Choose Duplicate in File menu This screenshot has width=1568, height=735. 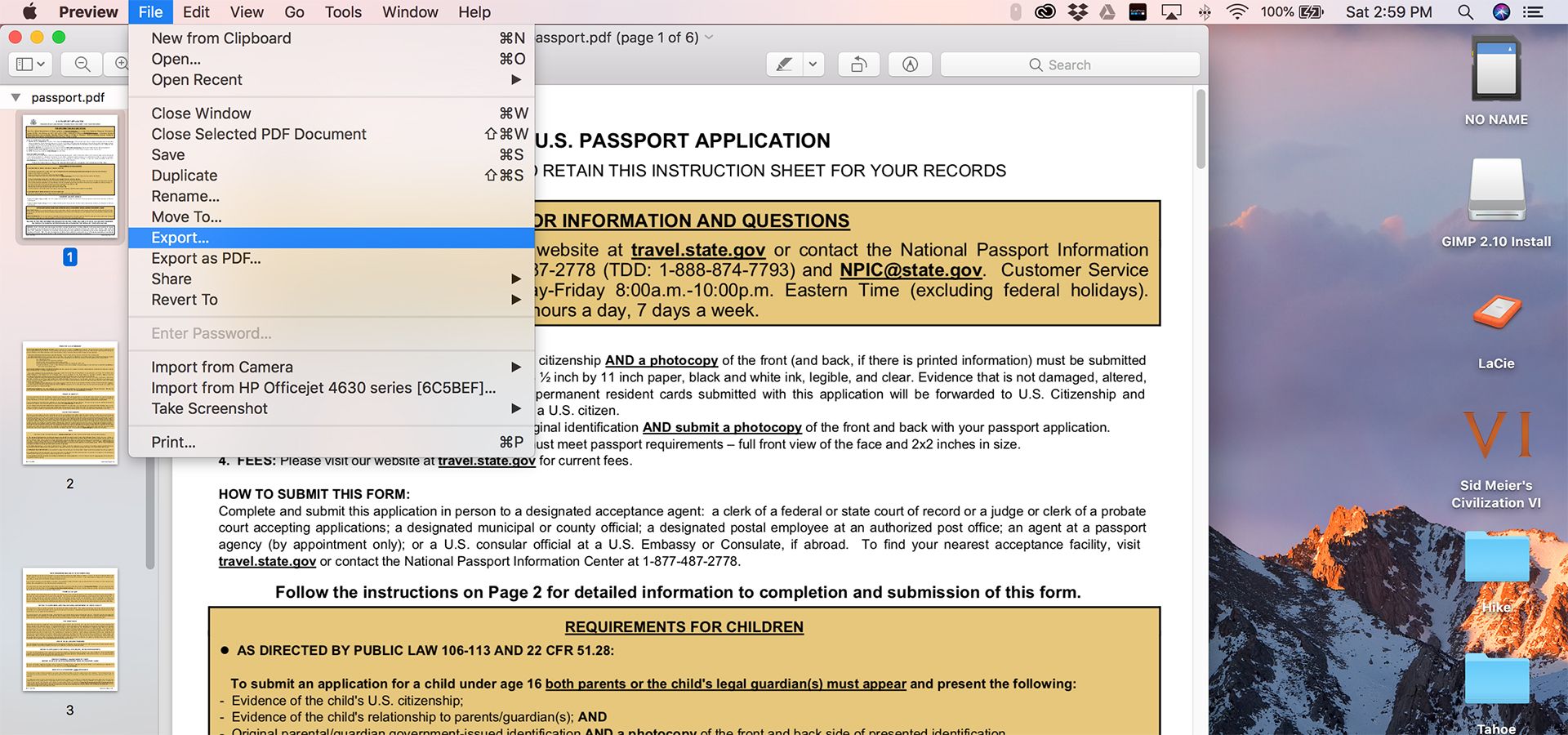click(332, 176)
